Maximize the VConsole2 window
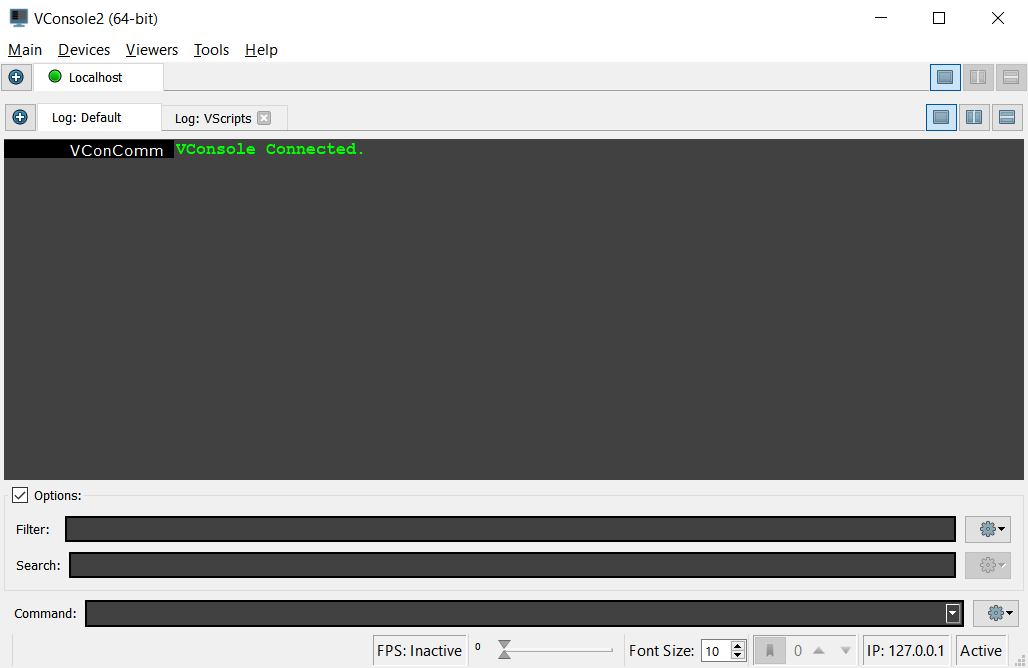This screenshot has width=1028, height=668. 939,18
